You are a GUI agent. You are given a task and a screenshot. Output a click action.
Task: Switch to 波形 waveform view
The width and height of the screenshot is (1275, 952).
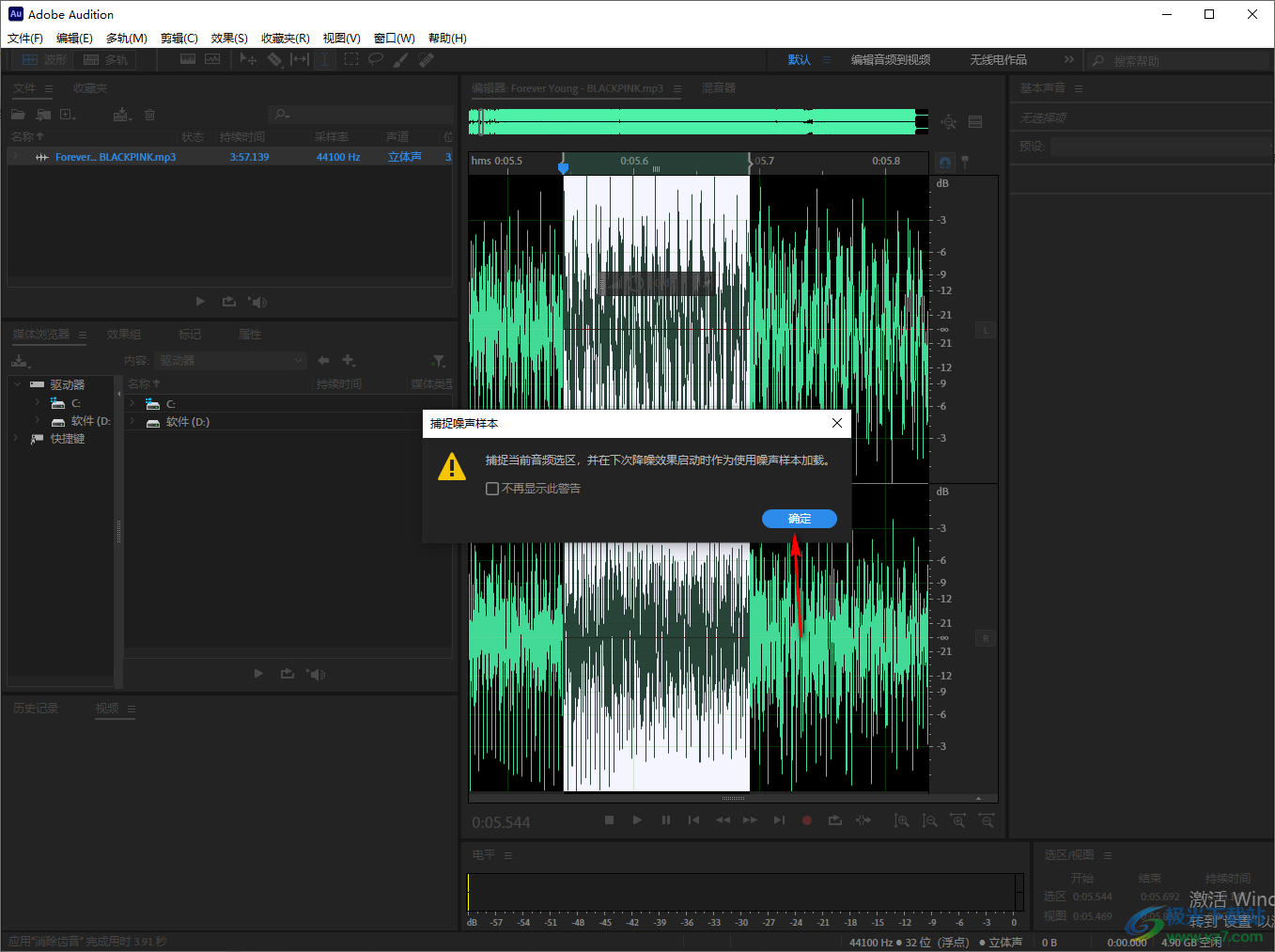(x=44, y=60)
